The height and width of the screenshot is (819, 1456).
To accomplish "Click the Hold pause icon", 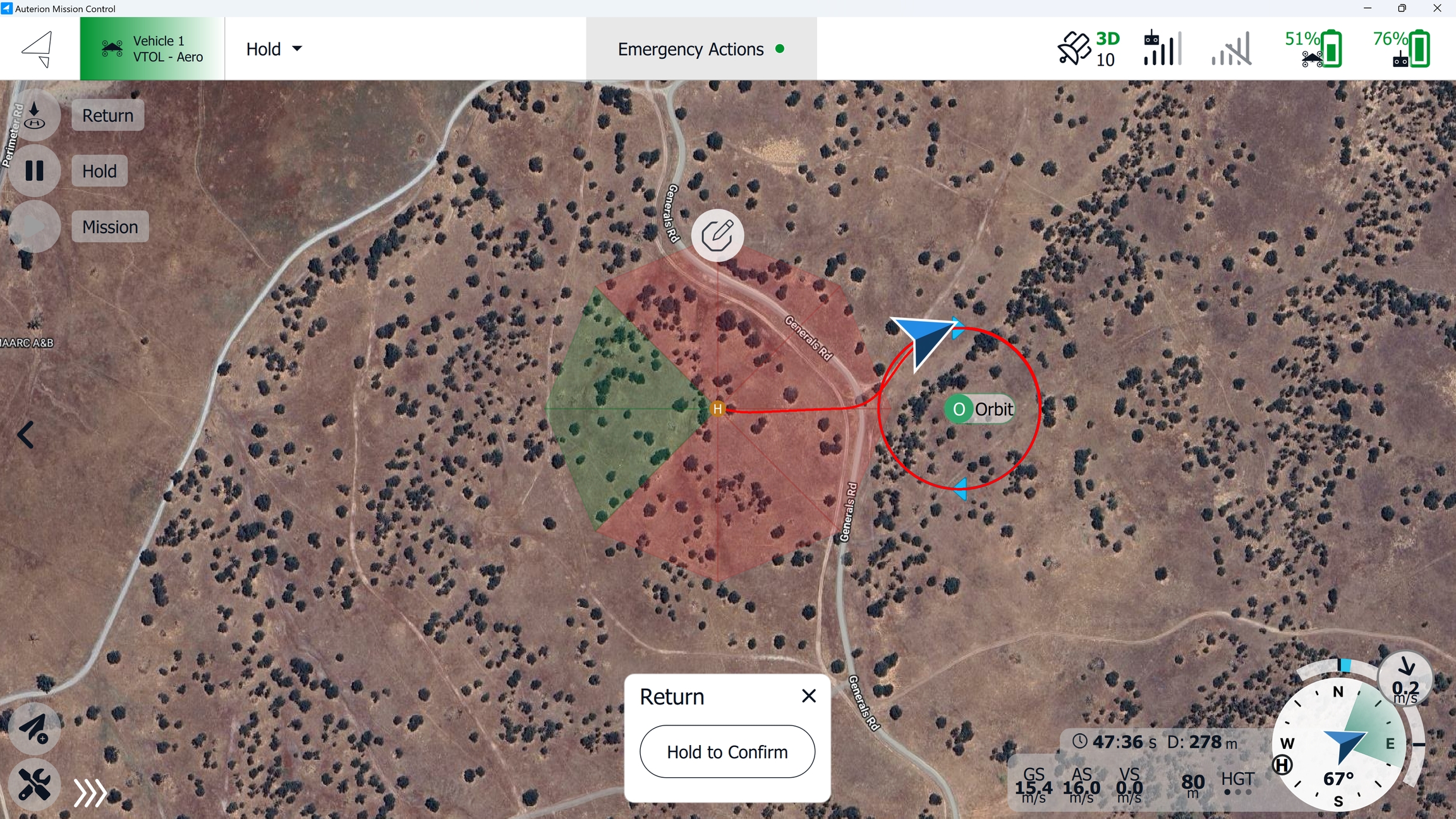I will (x=34, y=171).
